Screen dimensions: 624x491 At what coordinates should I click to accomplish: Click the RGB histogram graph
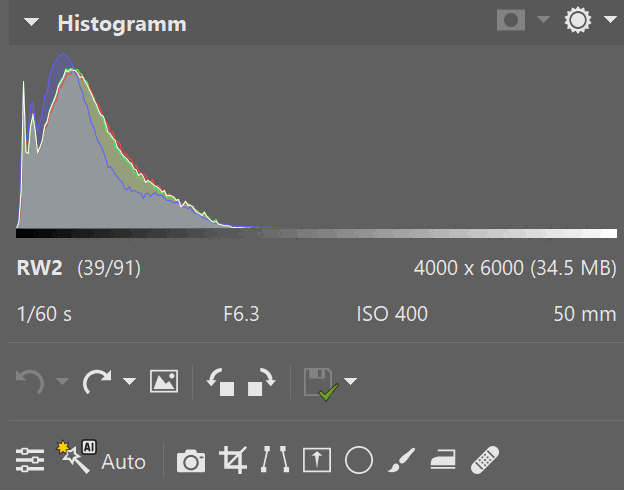316,140
